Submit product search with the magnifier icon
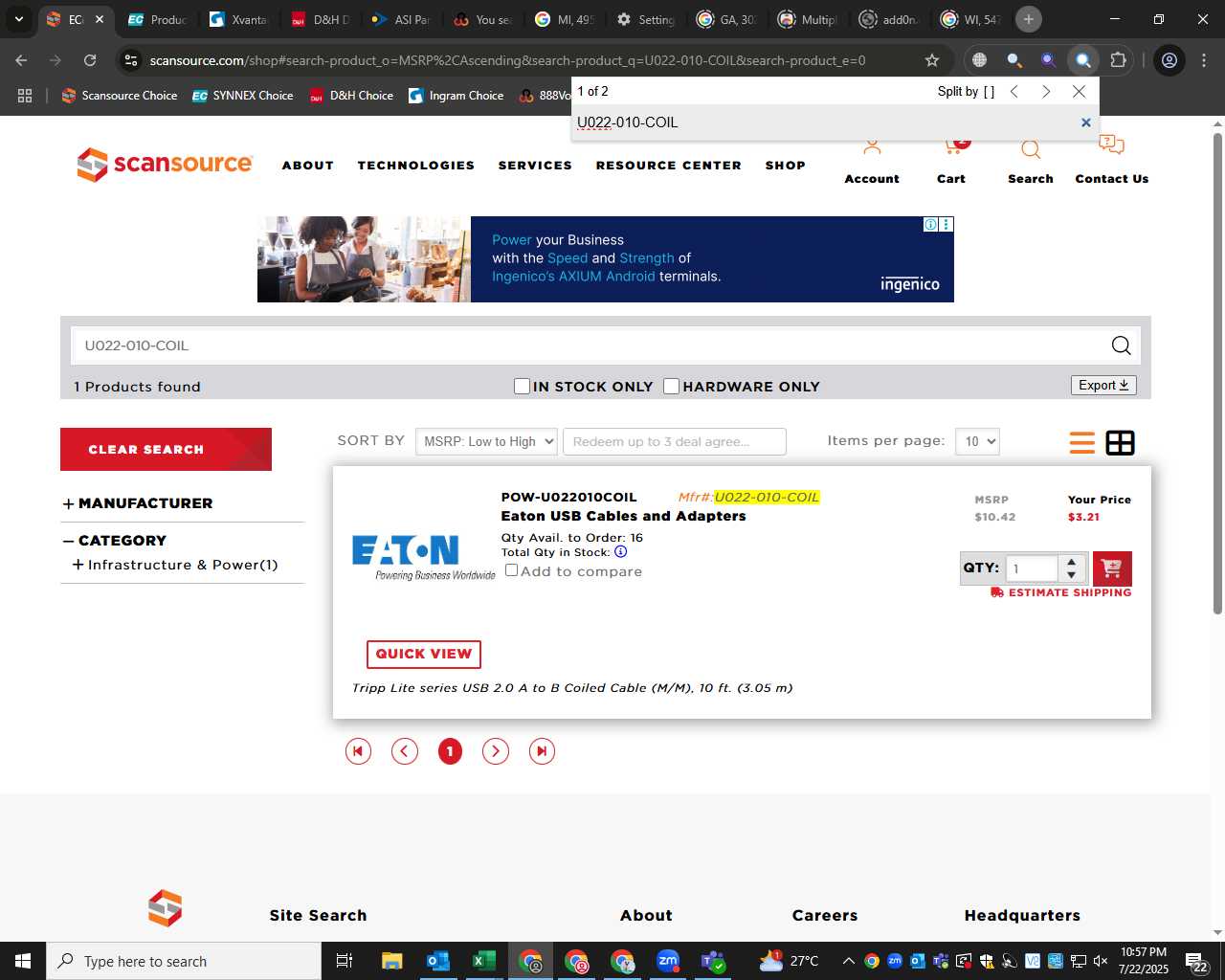 coord(1121,345)
